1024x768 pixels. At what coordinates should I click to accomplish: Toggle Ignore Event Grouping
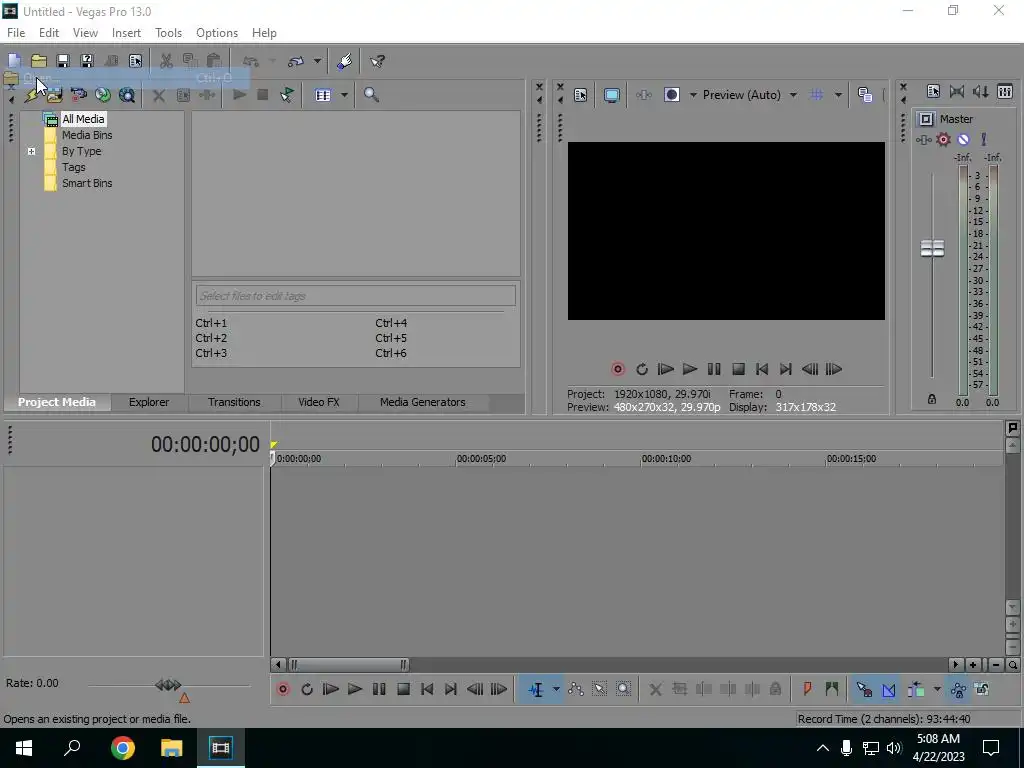tap(982, 690)
